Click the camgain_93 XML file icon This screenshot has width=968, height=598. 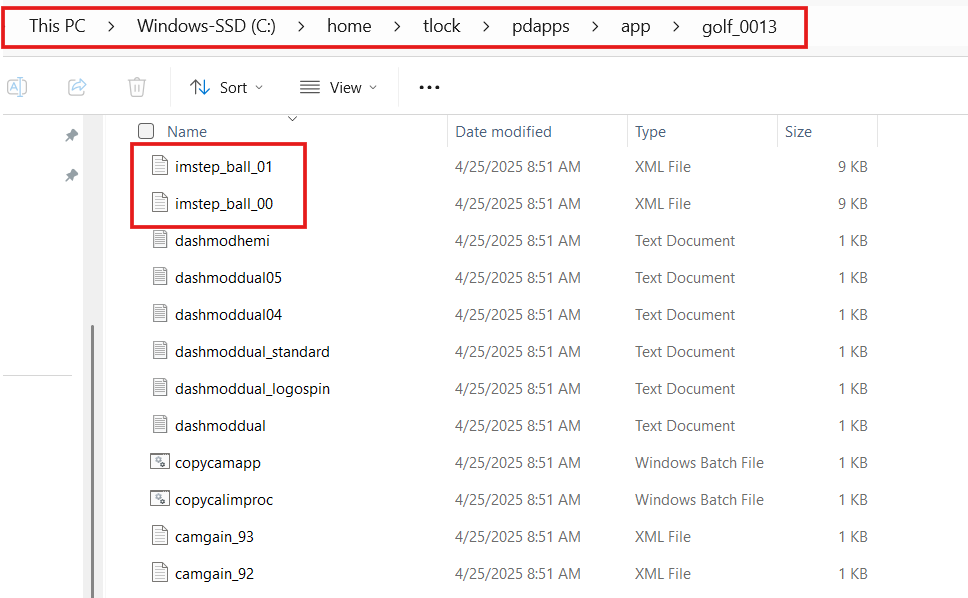click(x=160, y=536)
